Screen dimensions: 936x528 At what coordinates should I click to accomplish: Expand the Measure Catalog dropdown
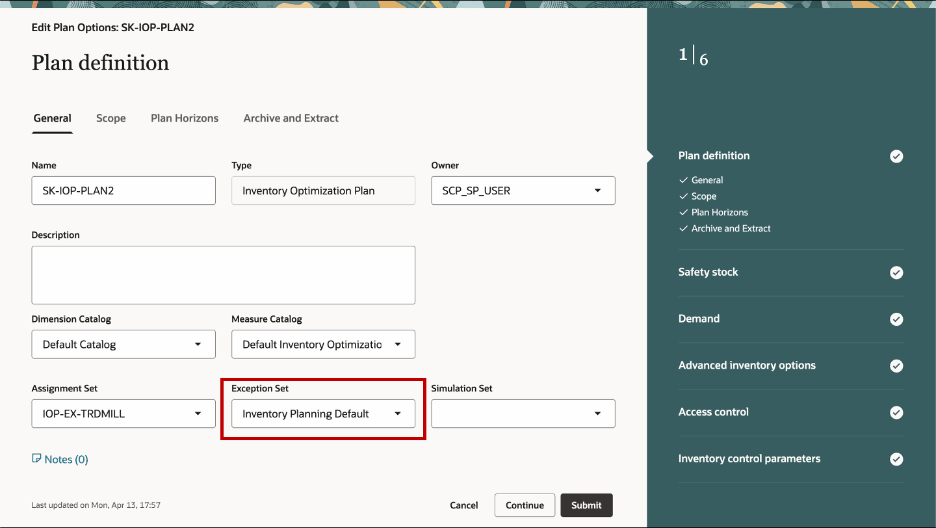tap(323, 344)
